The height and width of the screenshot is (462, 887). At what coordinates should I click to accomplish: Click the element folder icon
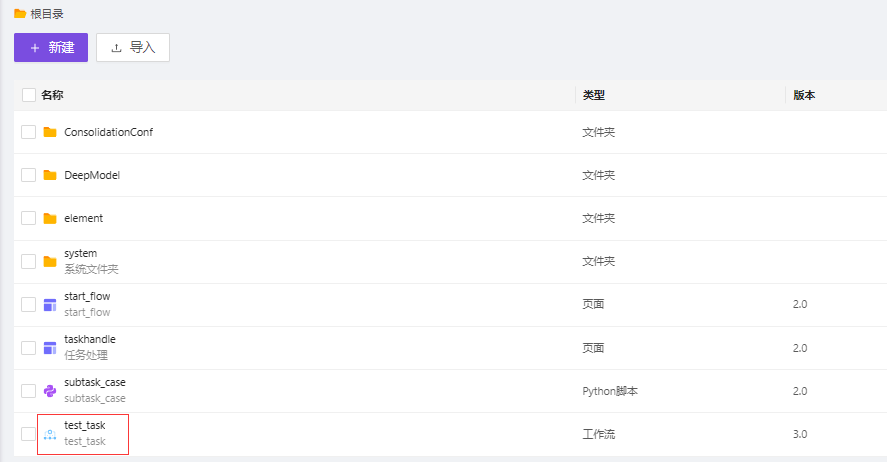coord(50,218)
